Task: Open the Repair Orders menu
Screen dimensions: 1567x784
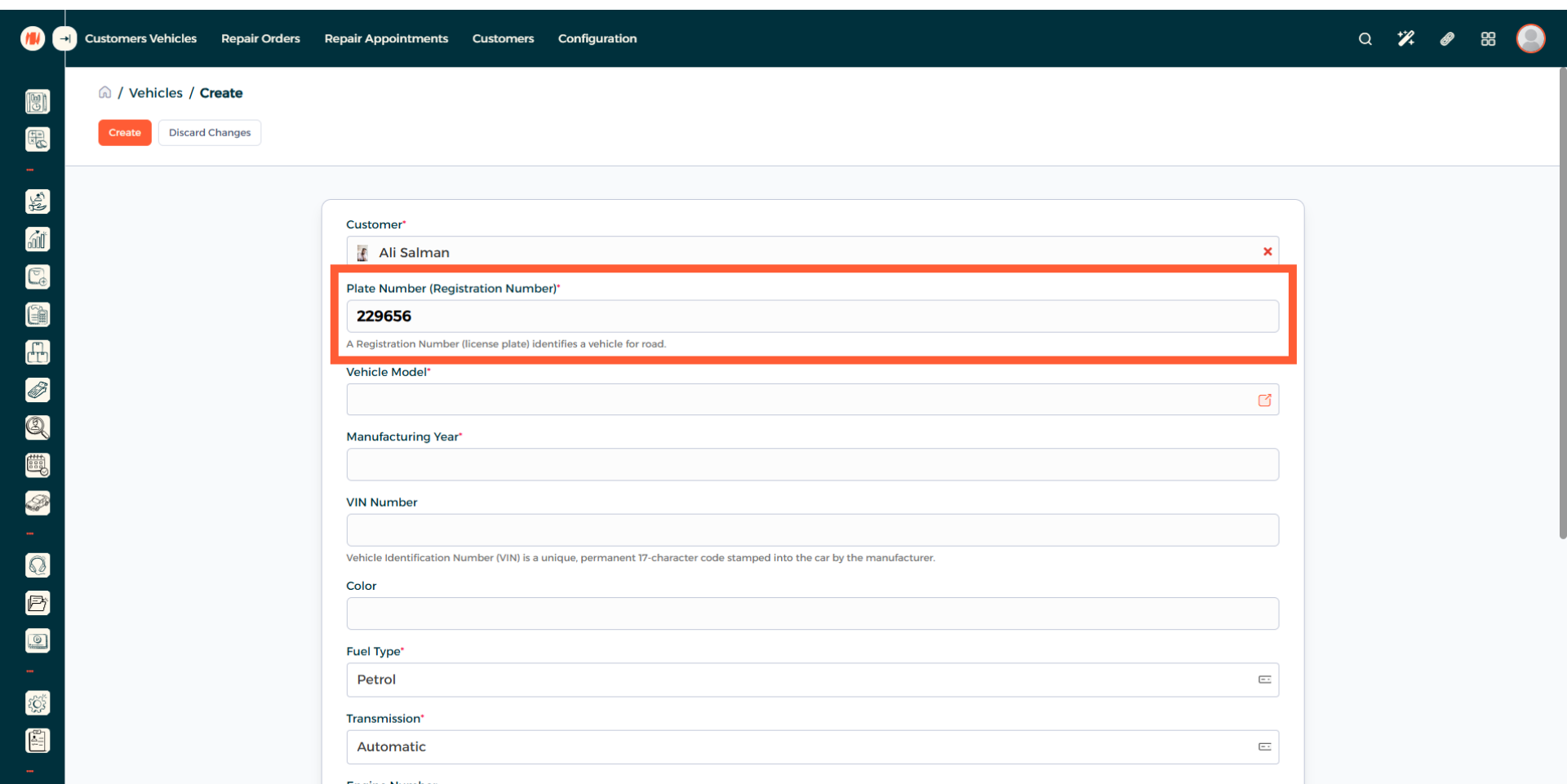Action: 260,38
